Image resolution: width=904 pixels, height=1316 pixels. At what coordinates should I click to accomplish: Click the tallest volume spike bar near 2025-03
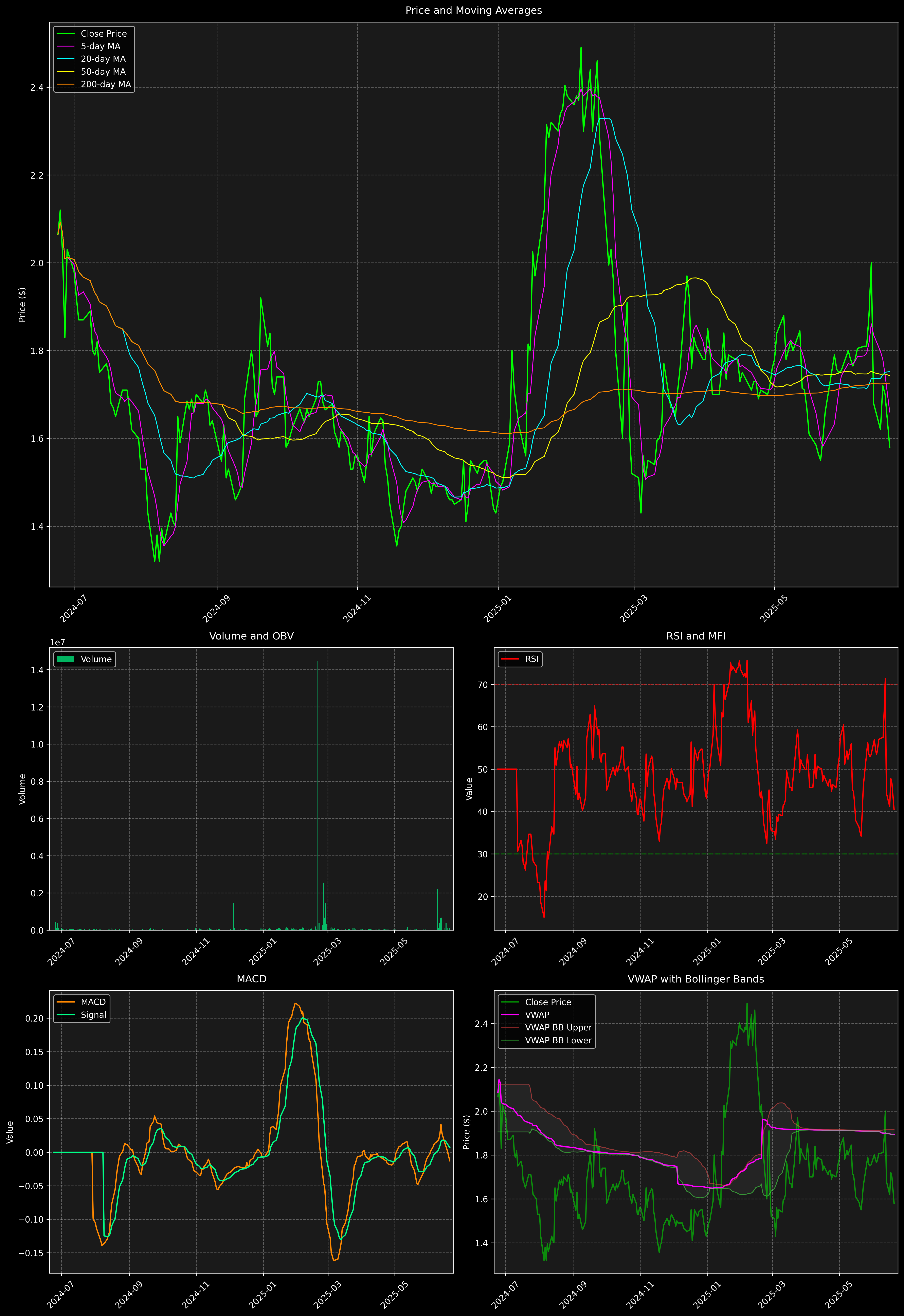coord(318,796)
